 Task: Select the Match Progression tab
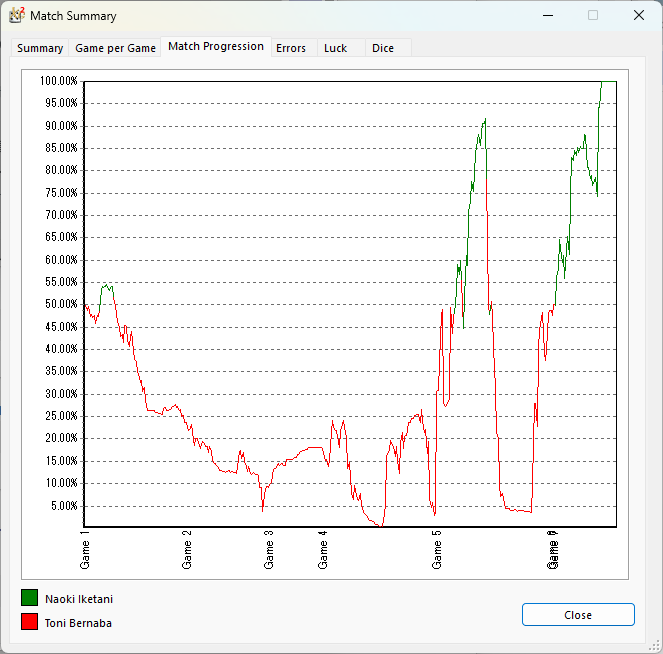(x=216, y=47)
